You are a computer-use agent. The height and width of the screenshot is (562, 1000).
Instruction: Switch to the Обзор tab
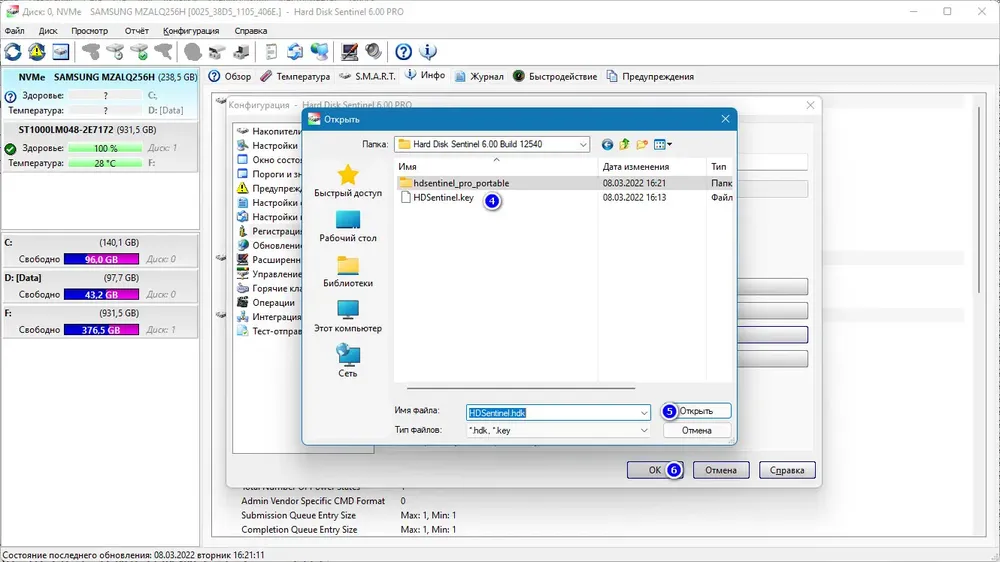click(x=230, y=77)
